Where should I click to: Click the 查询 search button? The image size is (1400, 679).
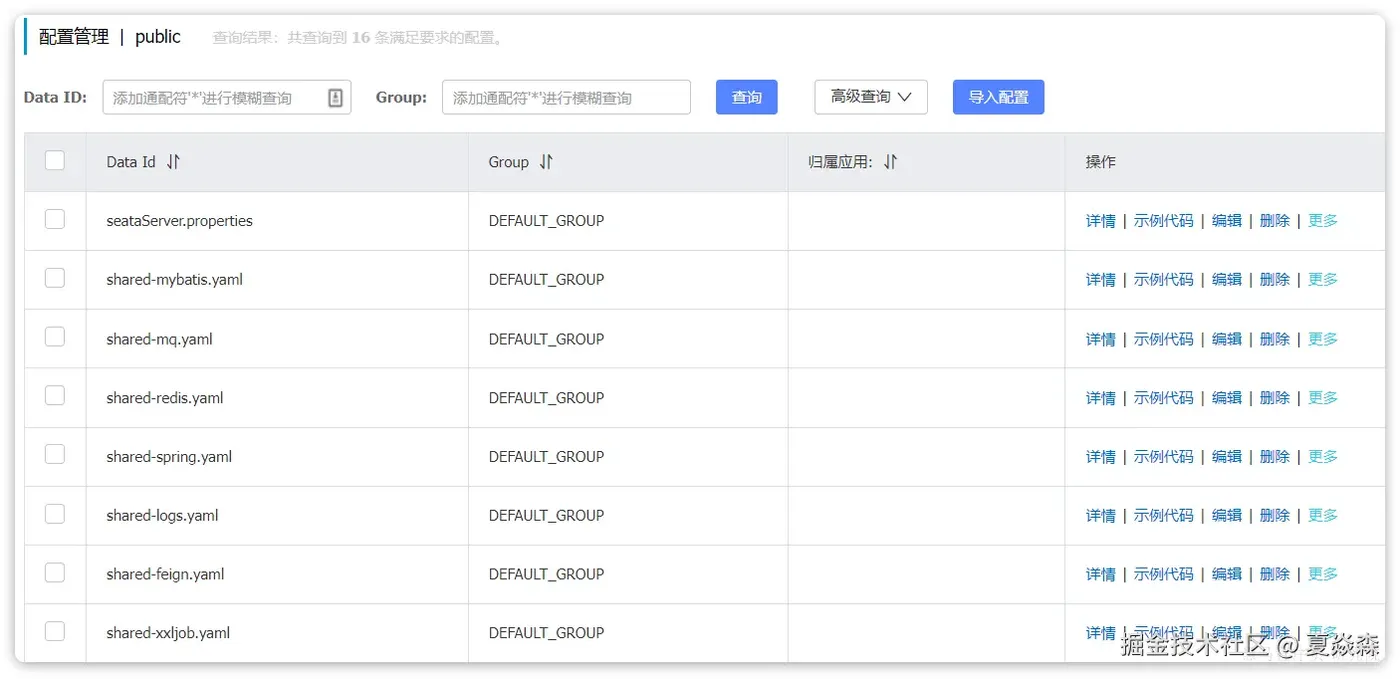pos(746,97)
